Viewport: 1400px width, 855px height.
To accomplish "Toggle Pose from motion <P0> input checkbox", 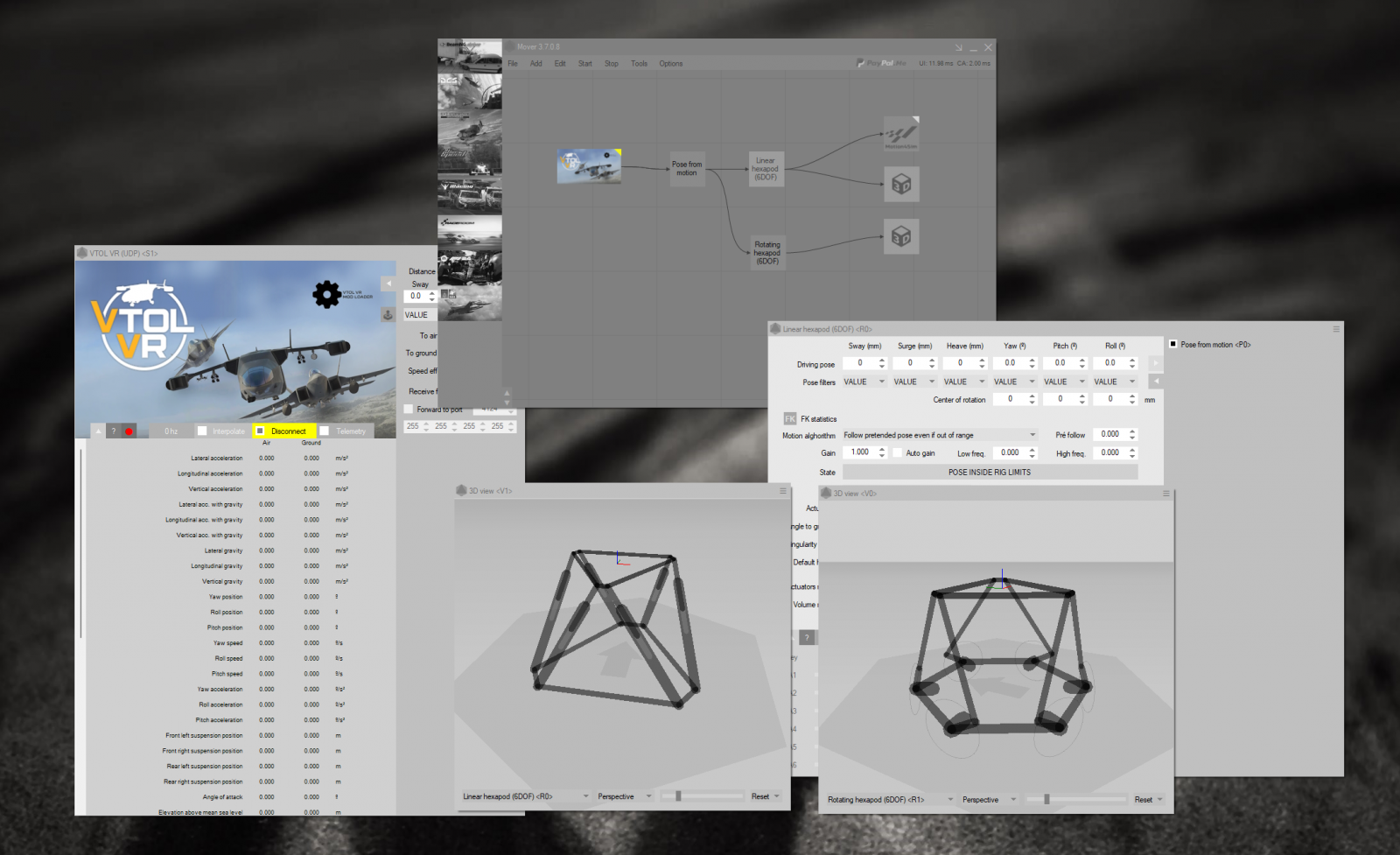I will 1173,344.
